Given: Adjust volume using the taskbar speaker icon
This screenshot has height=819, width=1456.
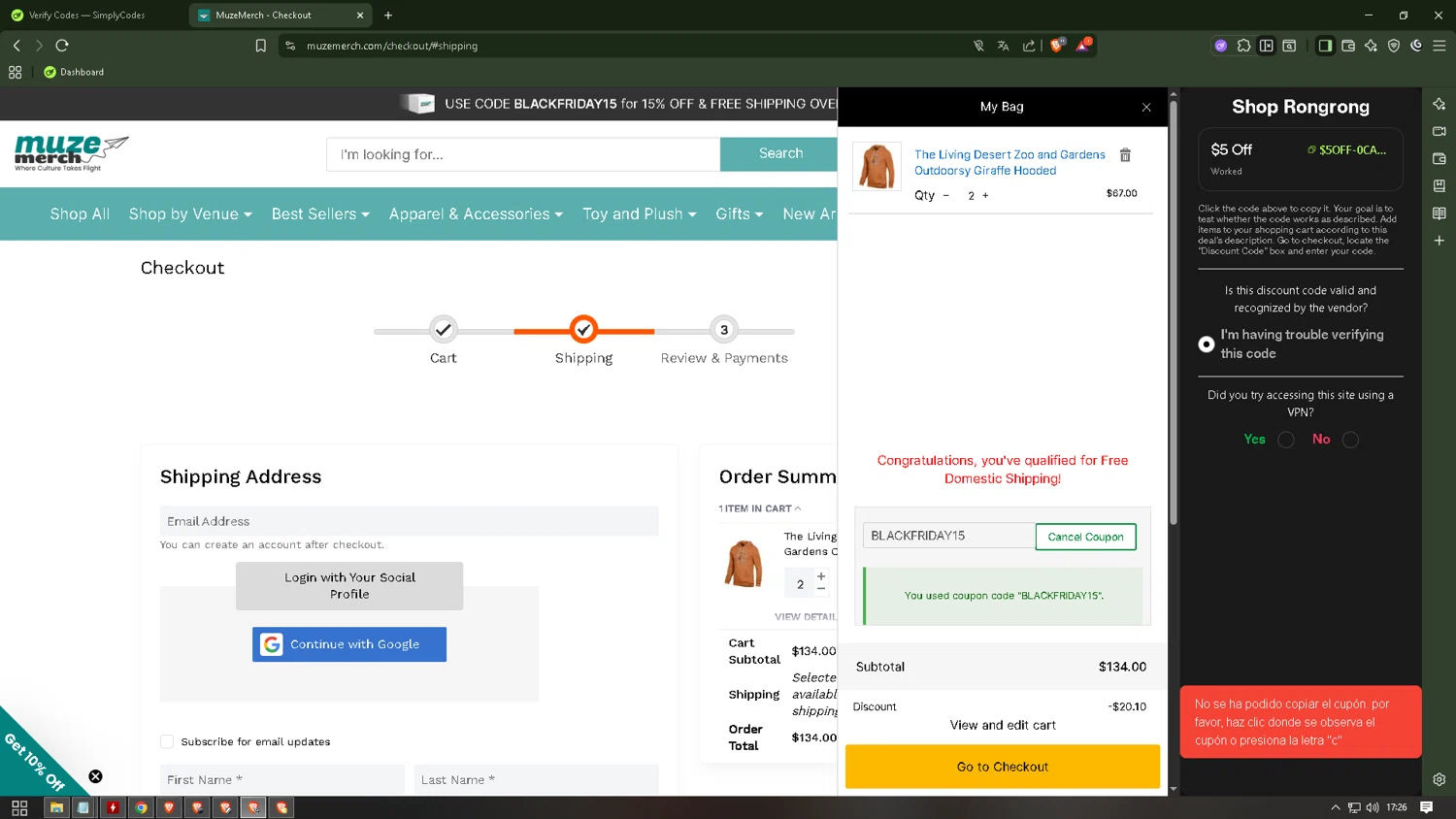Looking at the screenshot, I should click(1373, 807).
